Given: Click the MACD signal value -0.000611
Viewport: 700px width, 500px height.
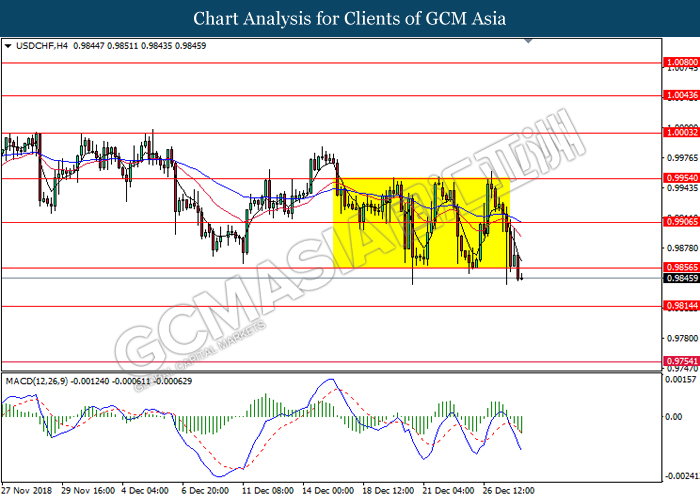Looking at the screenshot, I should coord(131,381).
